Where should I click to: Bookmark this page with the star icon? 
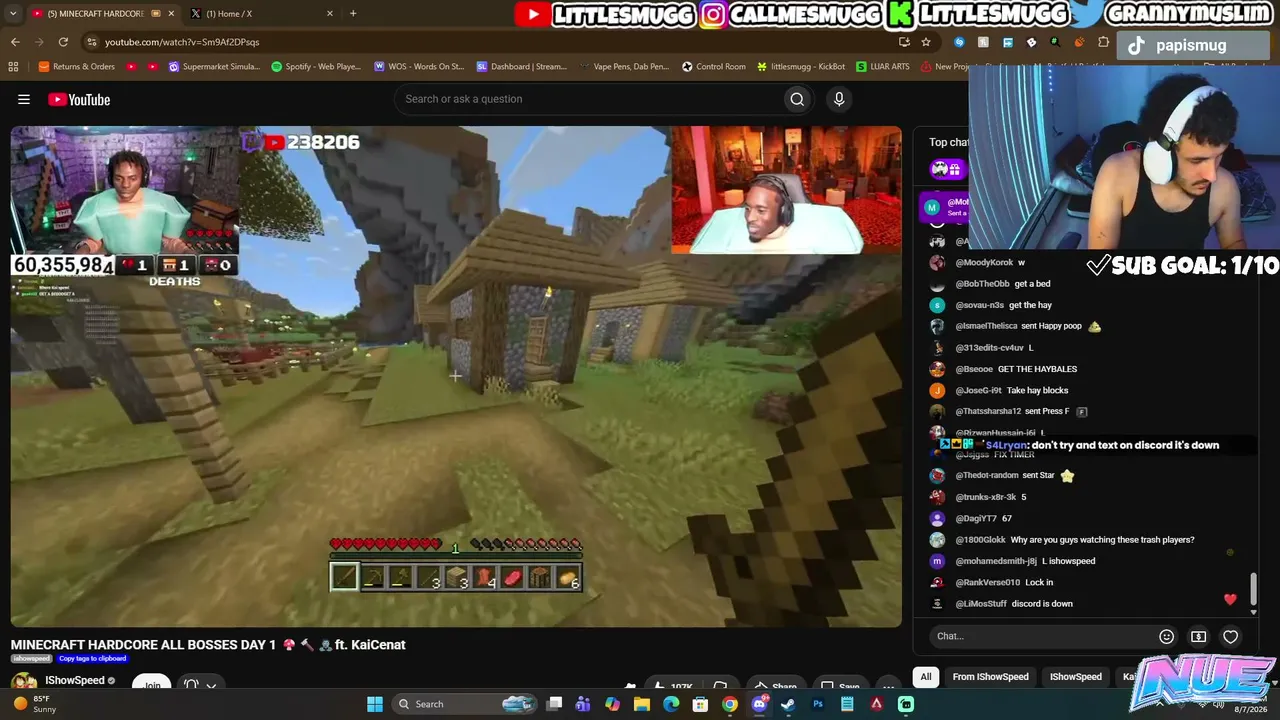click(x=926, y=42)
